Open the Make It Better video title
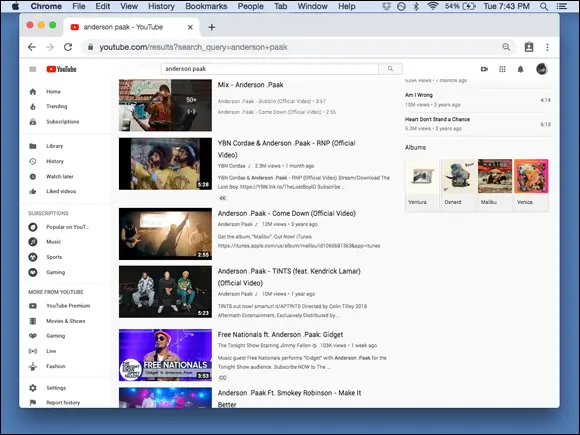The image size is (580, 435). point(289,398)
